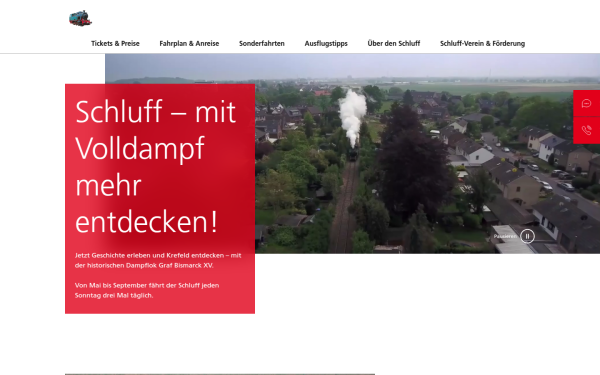Click text 'Von Mai bis September fährt der Schluff'
This screenshot has height=375, width=600.
pyautogui.click(x=137, y=285)
